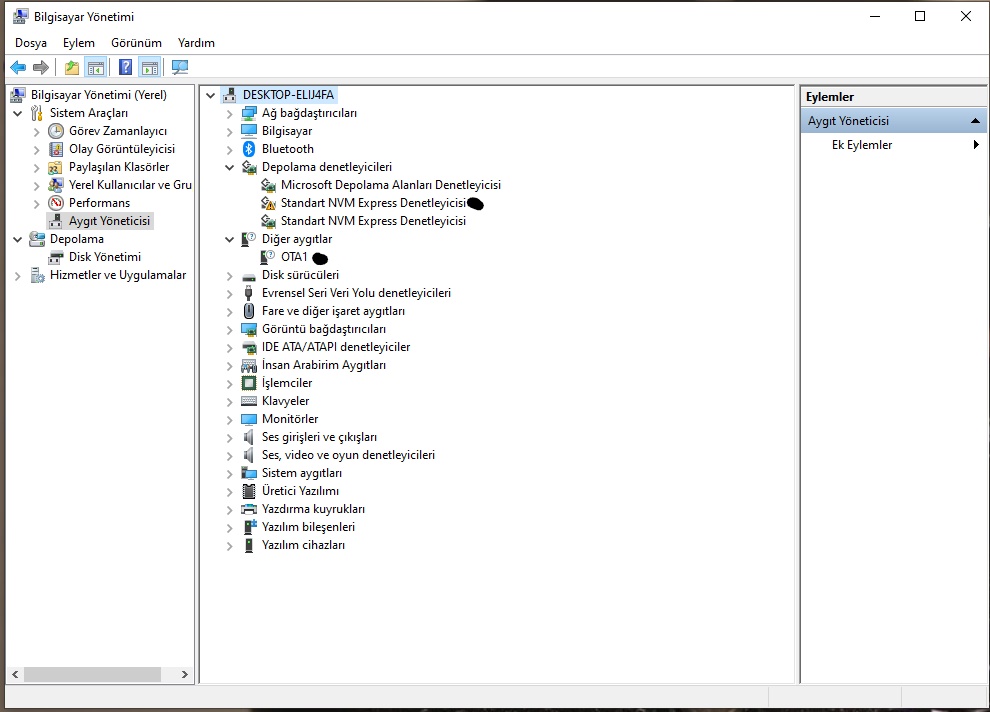Viewport: 990px width, 712px height.
Task: Expand the Görüntü bağdaştırıcıları category
Action: point(230,329)
